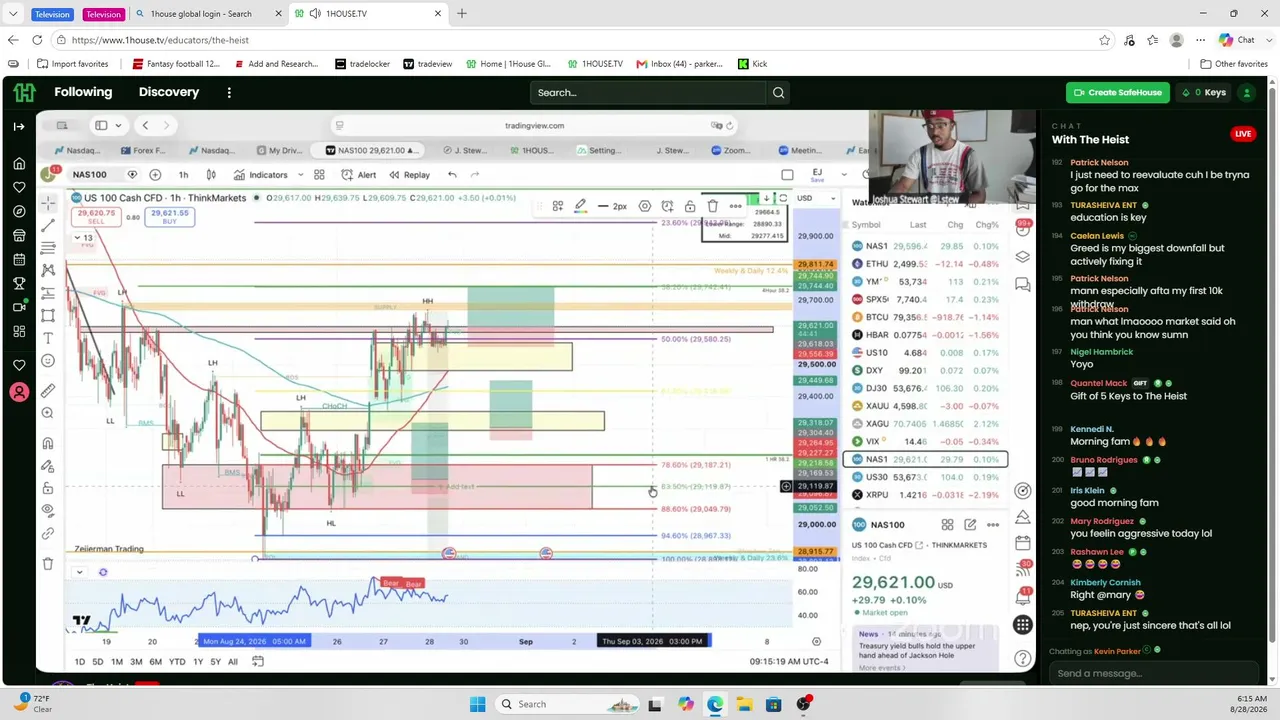Redo the last chart action
Screen dimensions: 1280x720
pos(475,175)
